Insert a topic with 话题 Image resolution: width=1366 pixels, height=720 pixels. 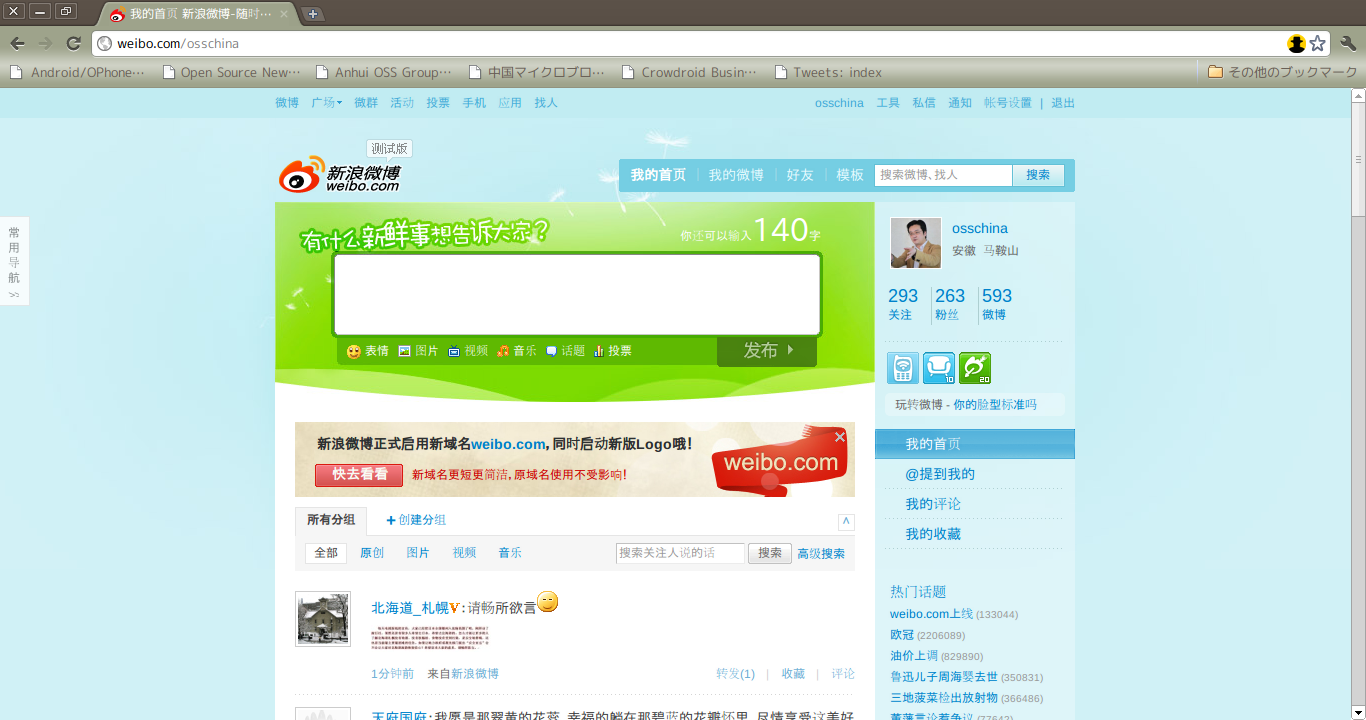[565, 351]
